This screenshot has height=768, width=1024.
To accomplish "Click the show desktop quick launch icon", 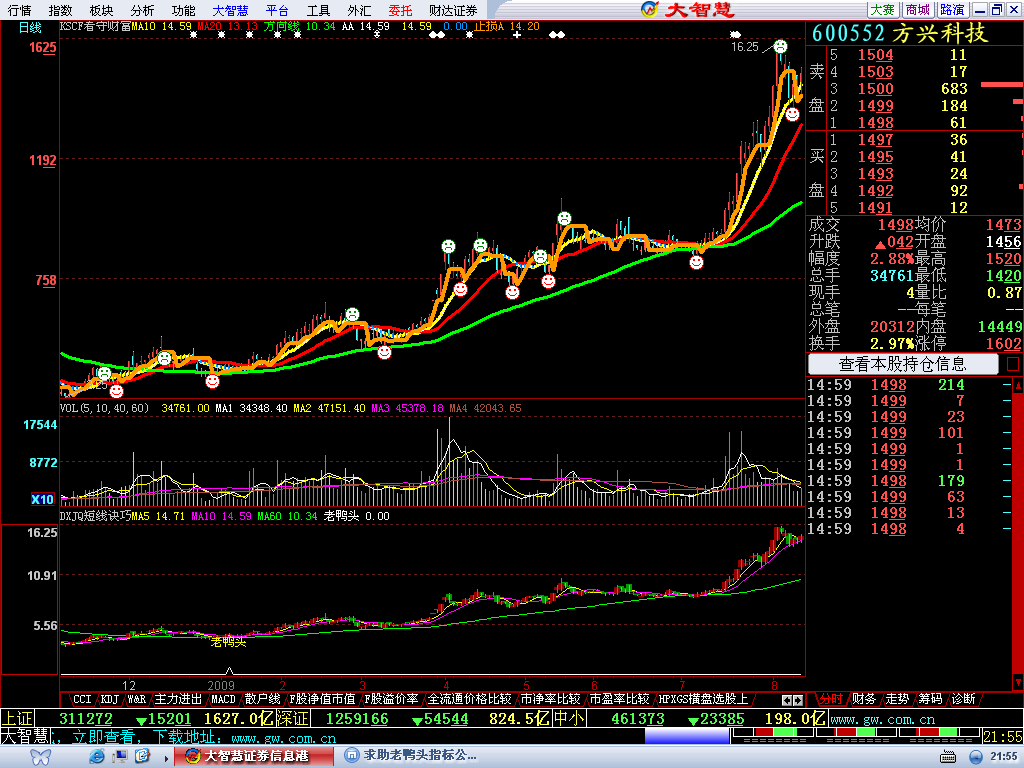I will (120, 756).
